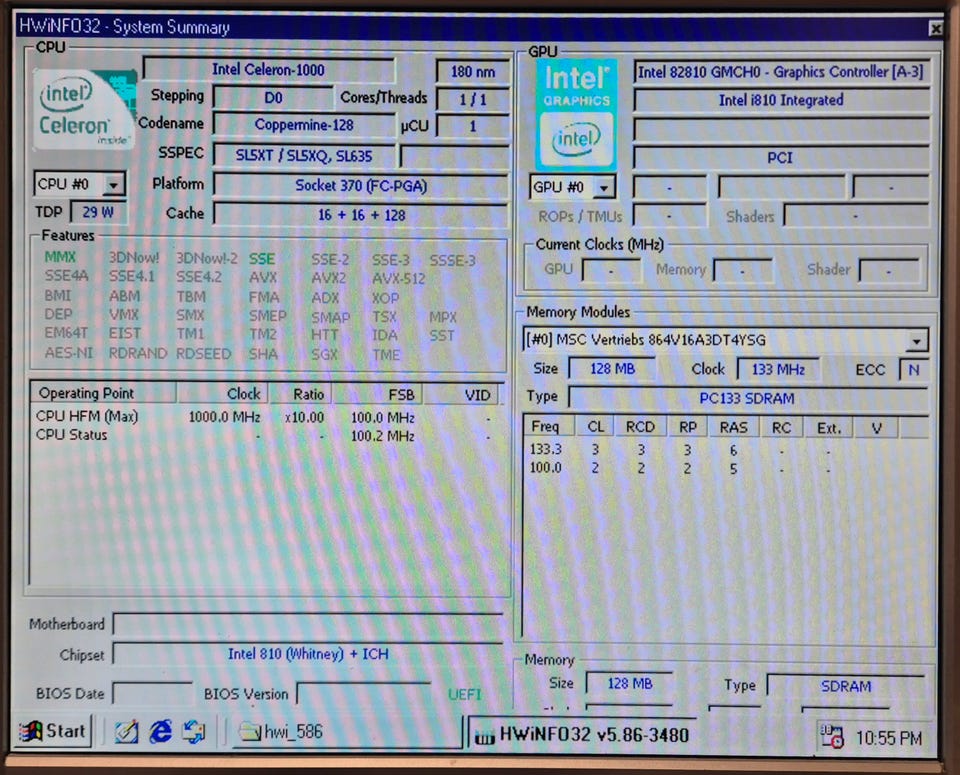Click the Freq column header in timing table

pos(548,427)
